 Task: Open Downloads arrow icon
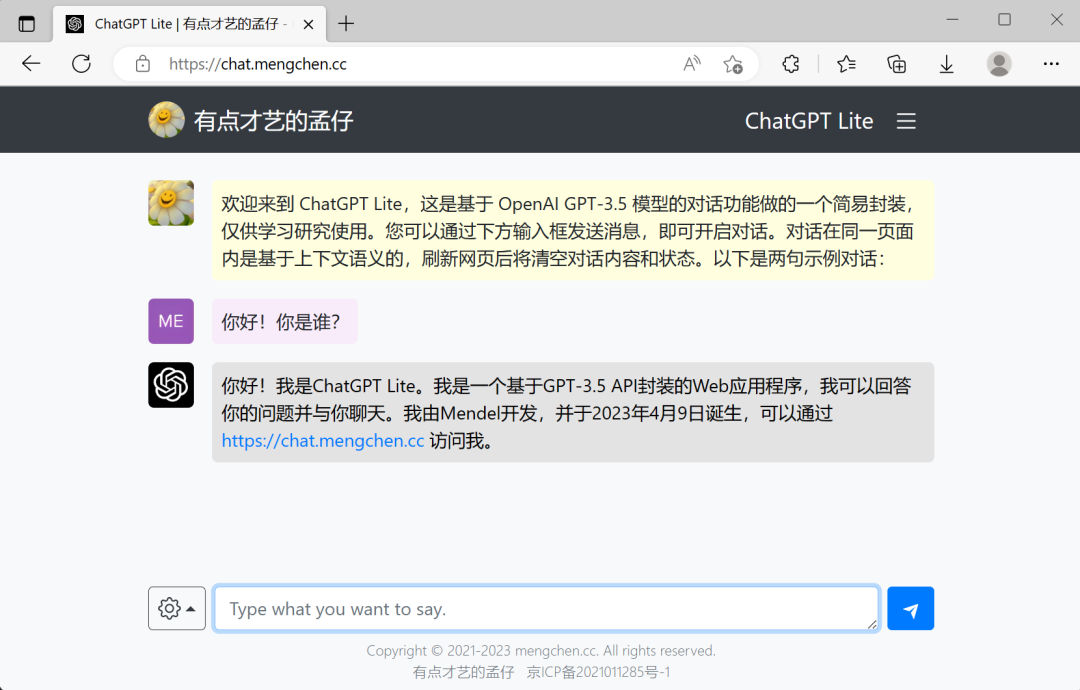[x=946, y=64]
